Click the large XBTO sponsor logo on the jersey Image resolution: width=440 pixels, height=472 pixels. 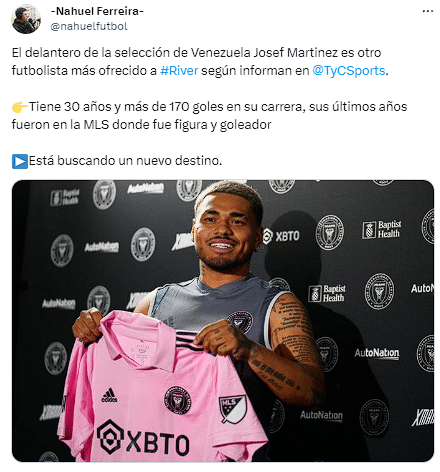click(x=143, y=442)
